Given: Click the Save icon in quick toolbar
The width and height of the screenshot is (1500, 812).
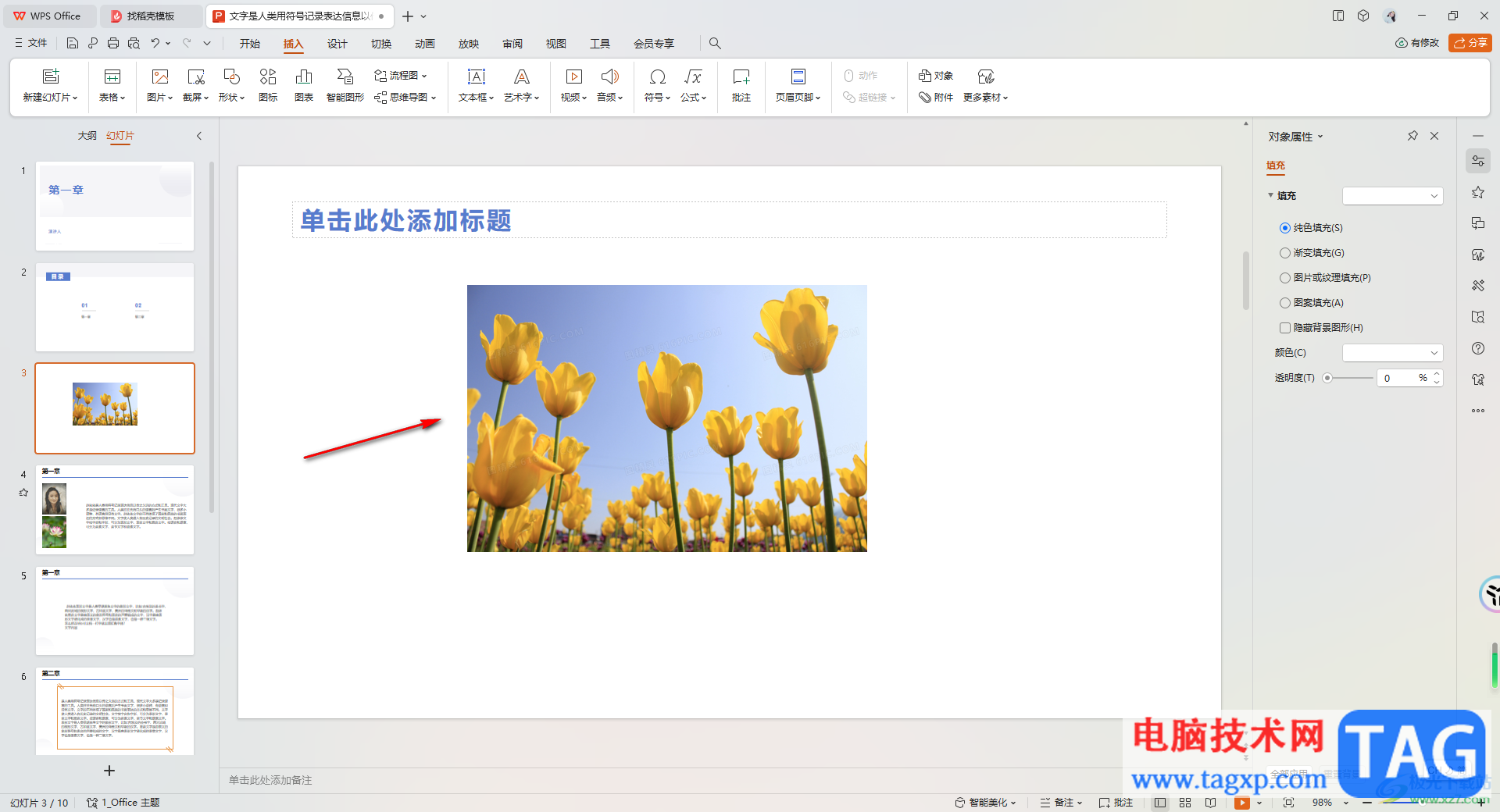Looking at the screenshot, I should 73,44.
